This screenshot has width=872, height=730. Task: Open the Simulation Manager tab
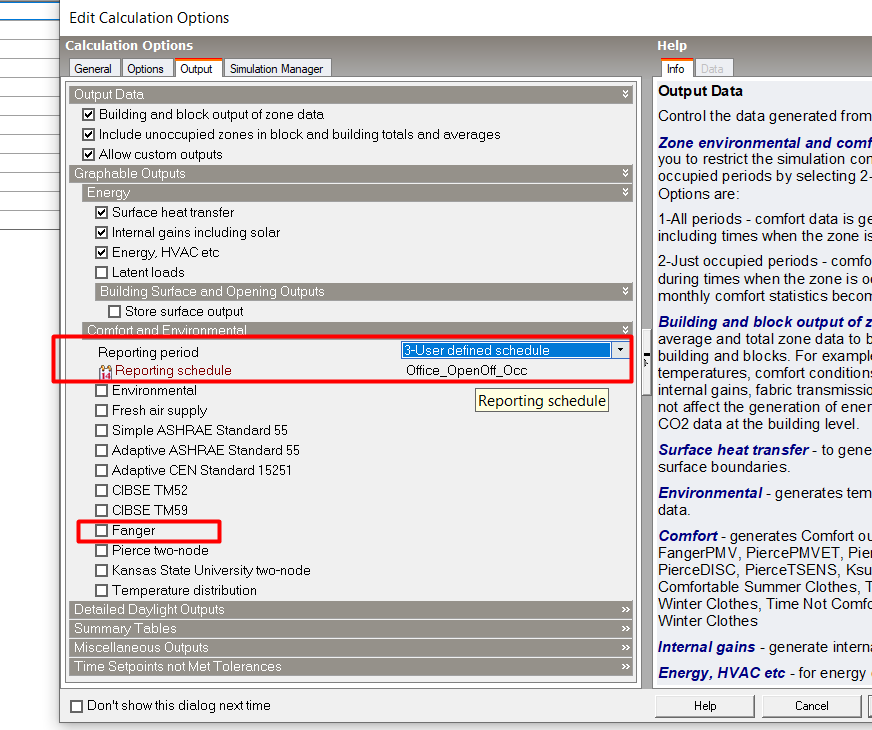(x=276, y=68)
